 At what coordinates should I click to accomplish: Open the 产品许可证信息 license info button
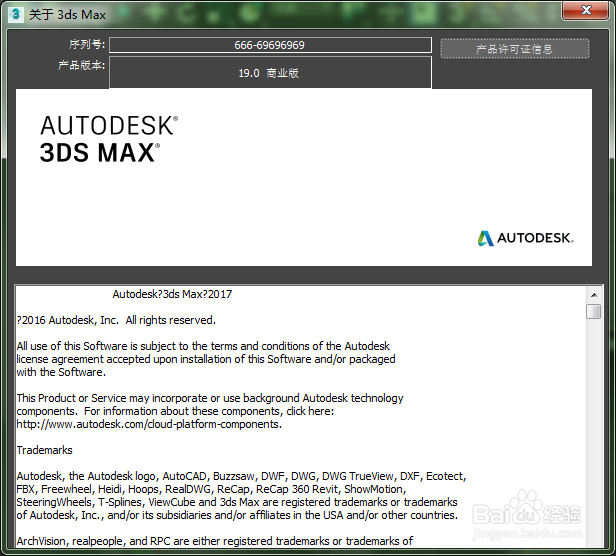pyautogui.click(x=515, y=49)
